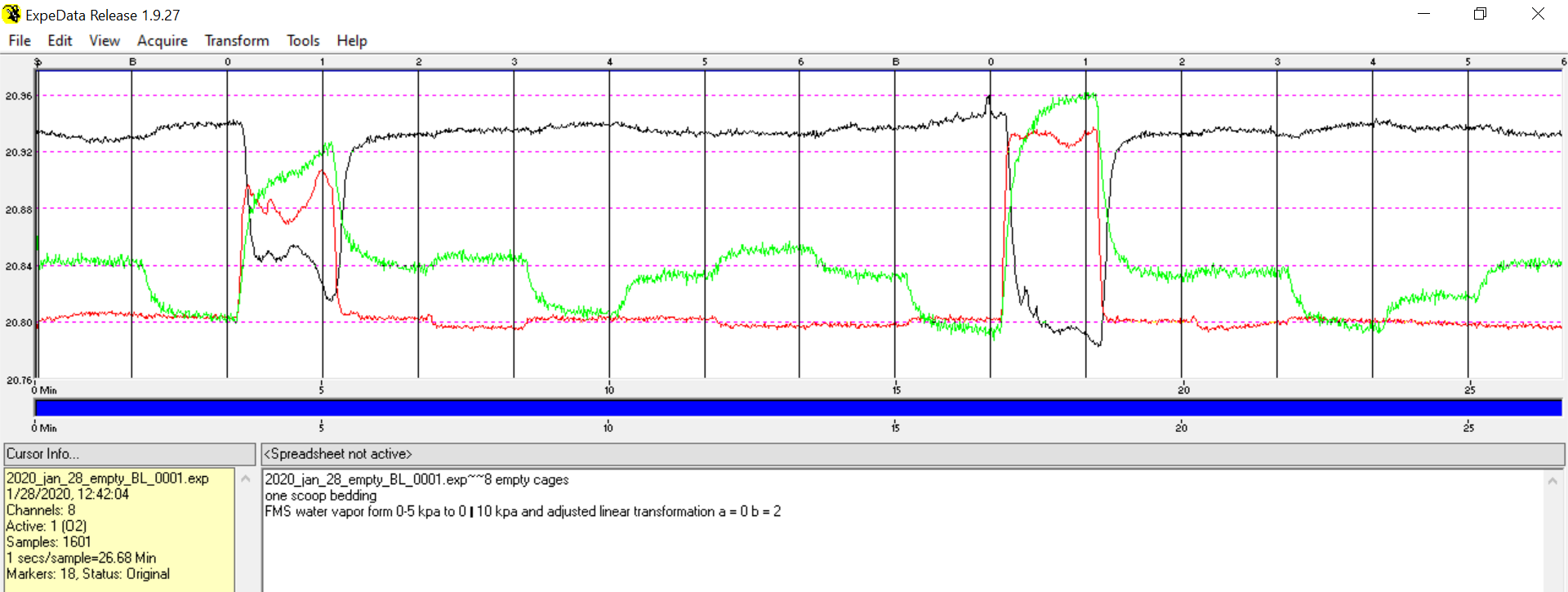
Task: Click the ExpeData app icon in title bar
Action: tap(12, 15)
